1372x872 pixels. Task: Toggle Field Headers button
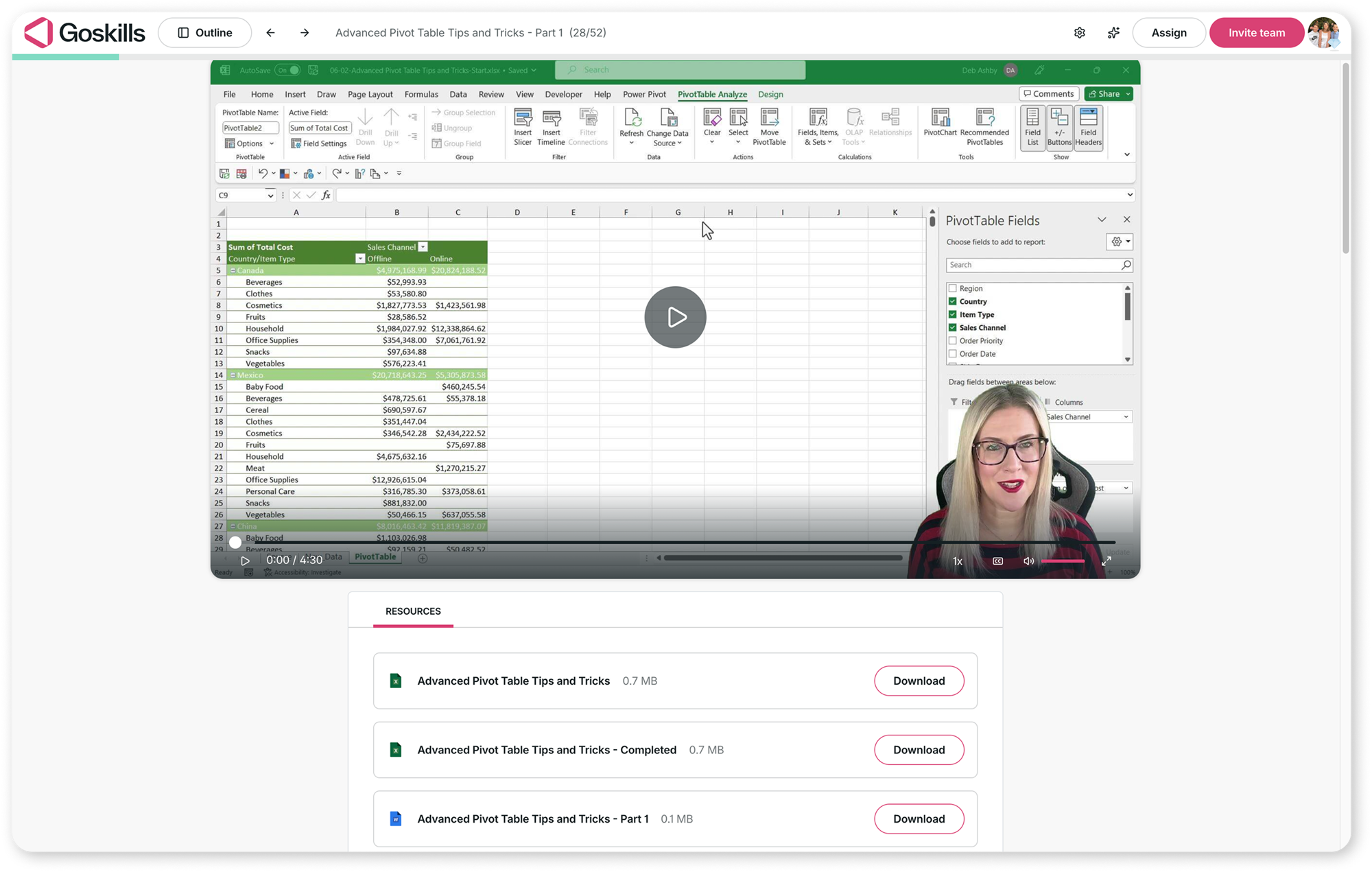[x=1088, y=127]
